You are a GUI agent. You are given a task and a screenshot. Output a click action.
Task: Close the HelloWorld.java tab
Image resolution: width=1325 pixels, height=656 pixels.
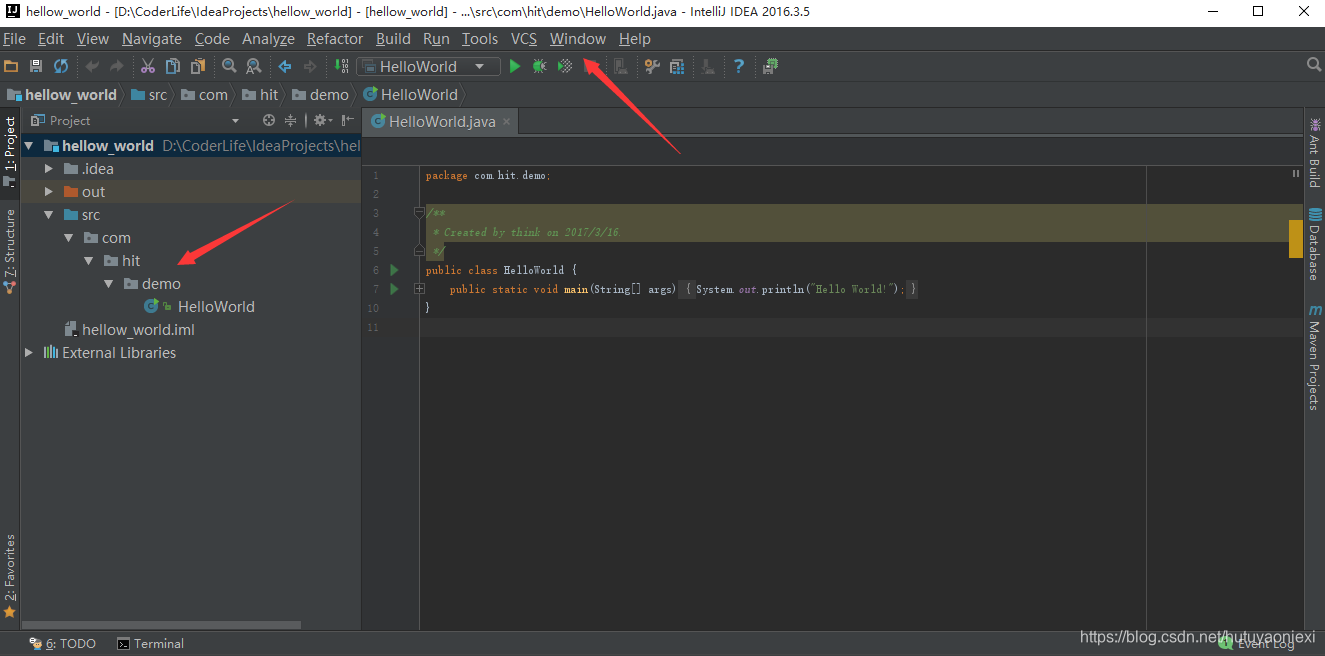point(507,122)
